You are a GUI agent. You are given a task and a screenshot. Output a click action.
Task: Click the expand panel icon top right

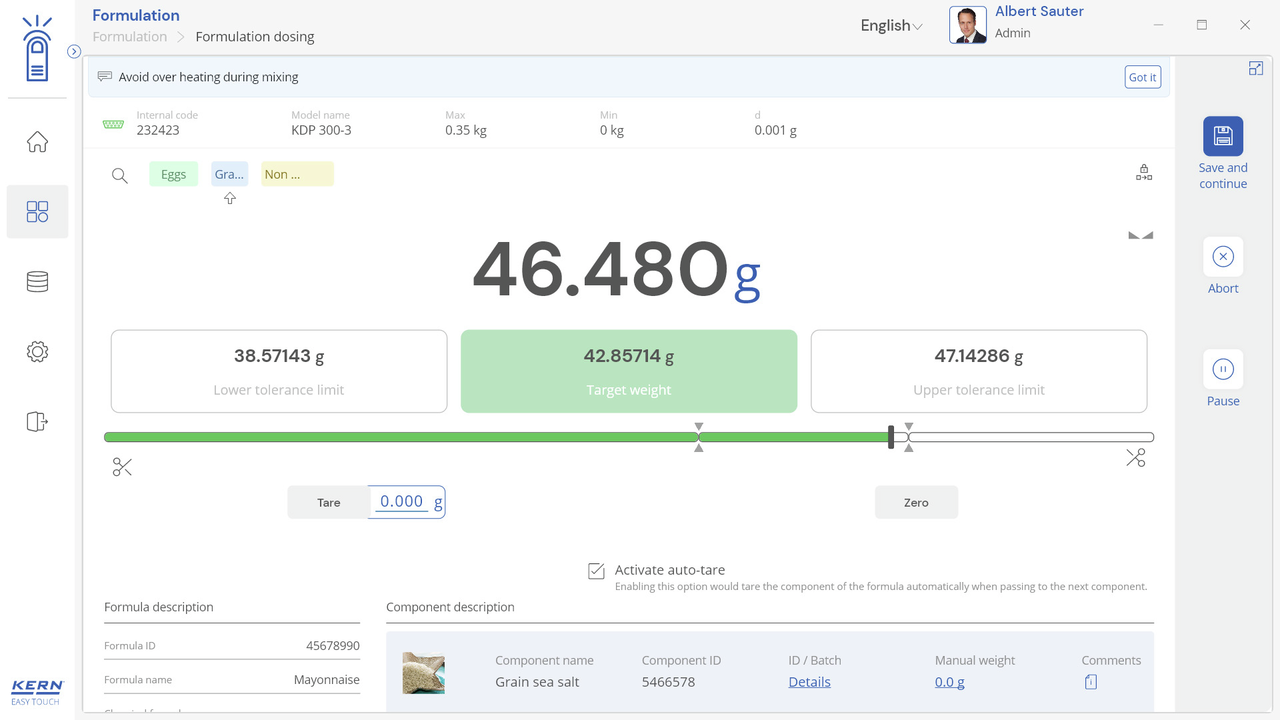click(1256, 68)
